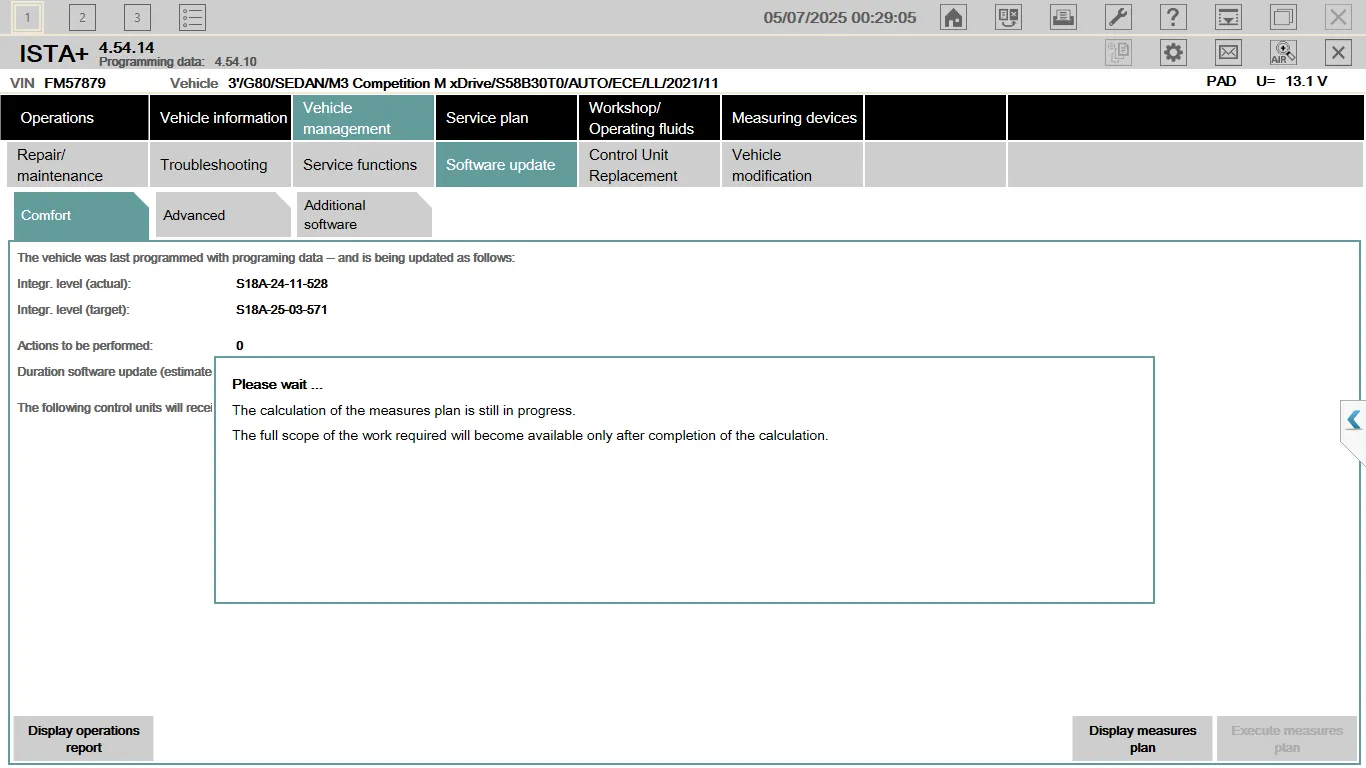
Task: Switch to session tab 3
Action: pos(137,17)
